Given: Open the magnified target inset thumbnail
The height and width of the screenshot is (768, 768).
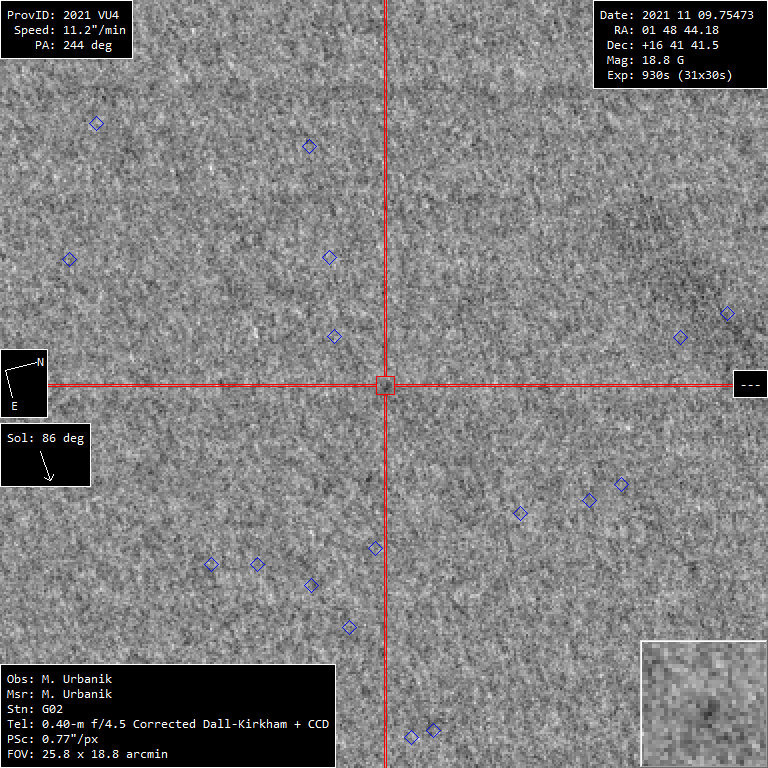Looking at the screenshot, I should point(704,704).
